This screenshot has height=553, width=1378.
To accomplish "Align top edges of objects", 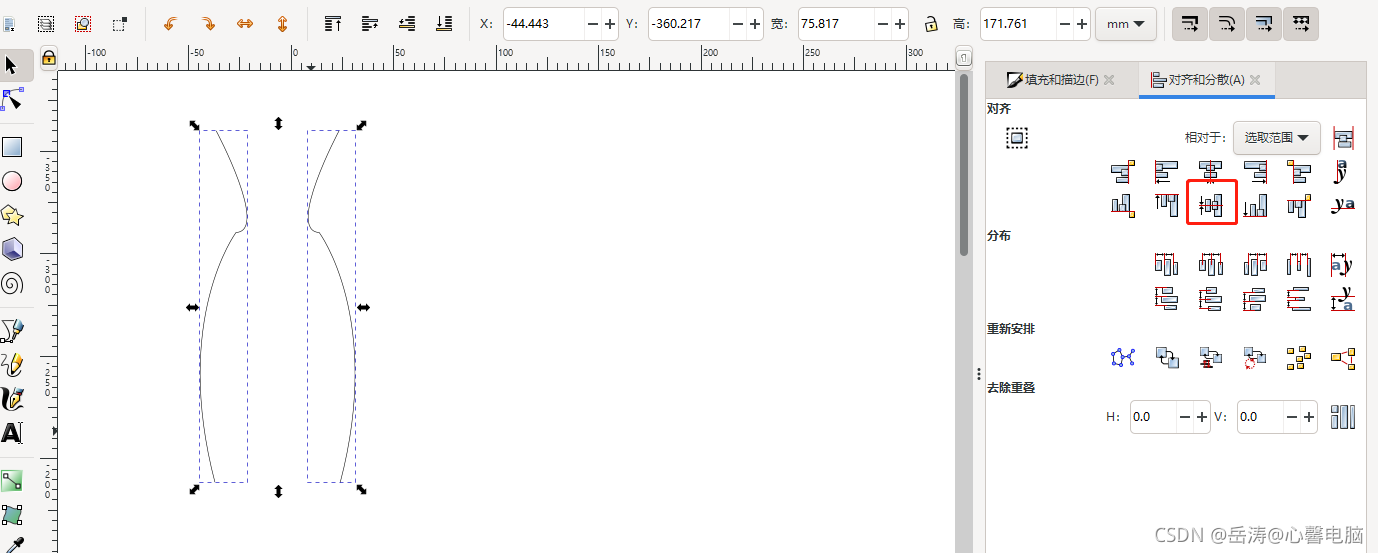I will point(1167,206).
